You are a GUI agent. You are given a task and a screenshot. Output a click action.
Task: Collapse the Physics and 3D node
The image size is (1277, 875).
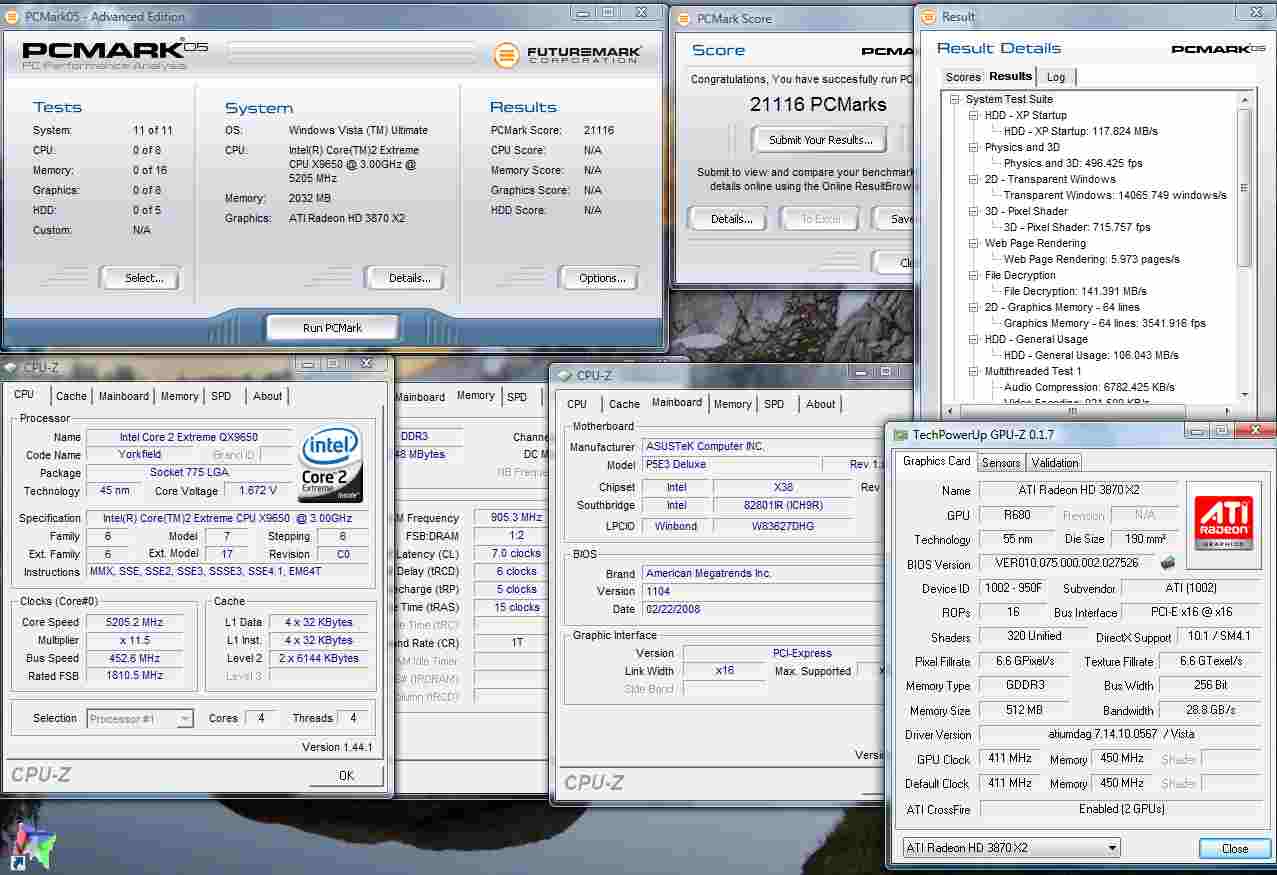coord(974,147)
